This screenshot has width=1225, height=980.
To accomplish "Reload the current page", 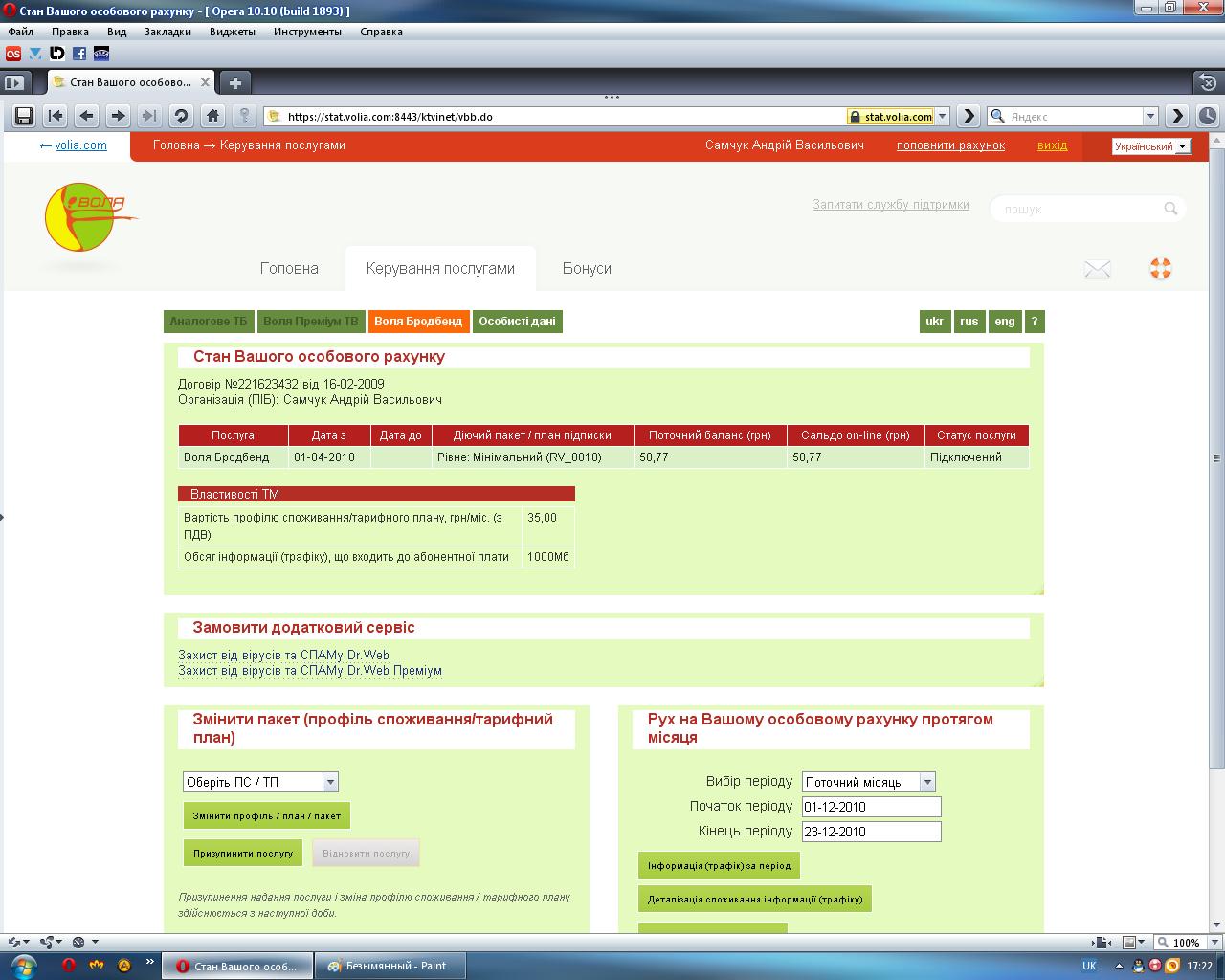I will click(x=181, y=116).
